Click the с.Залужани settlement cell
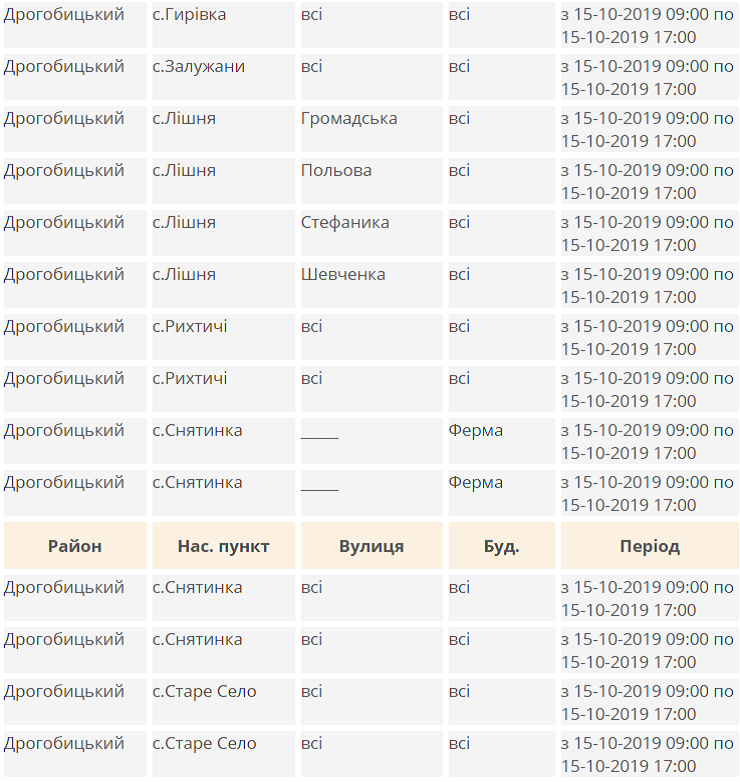Viewport: 740px width, 782px height. (198, 67)
